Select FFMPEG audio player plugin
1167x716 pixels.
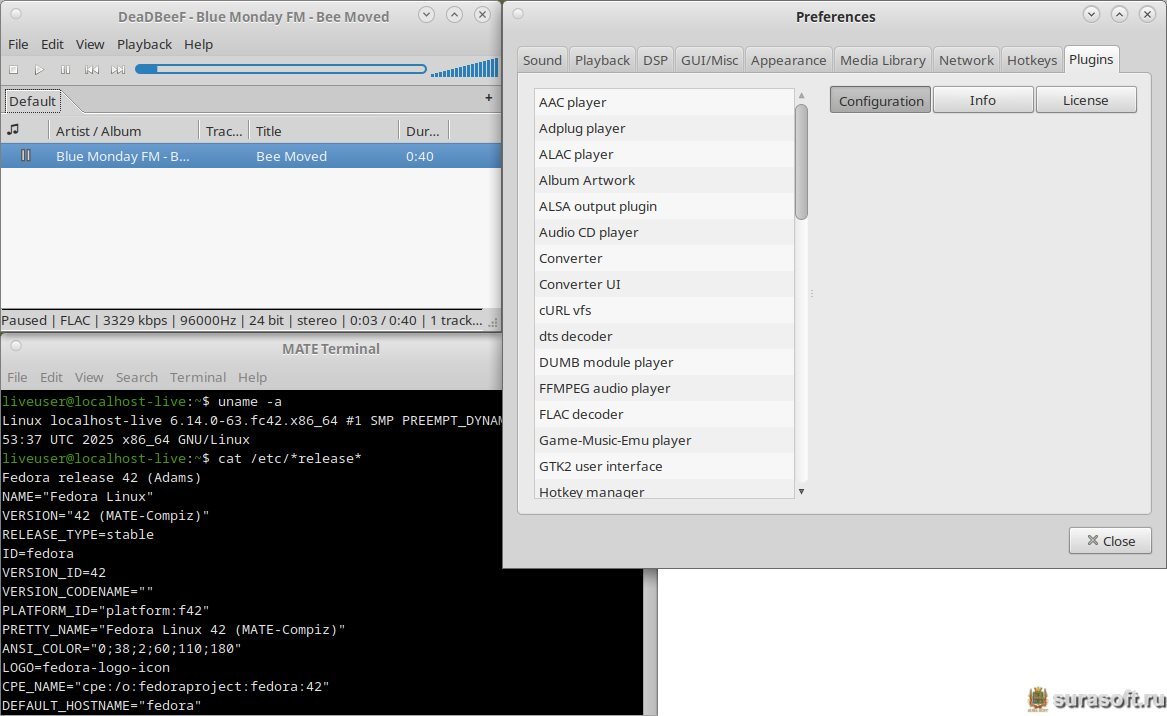coord(664,389)
